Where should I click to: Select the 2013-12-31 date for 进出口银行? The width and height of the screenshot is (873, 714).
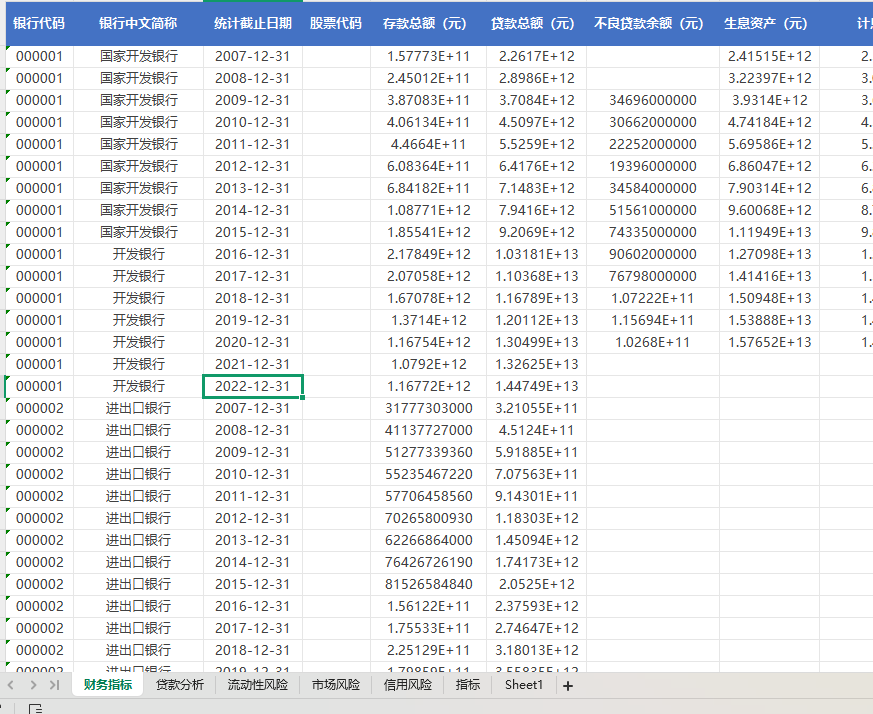[x=253, y=540]
